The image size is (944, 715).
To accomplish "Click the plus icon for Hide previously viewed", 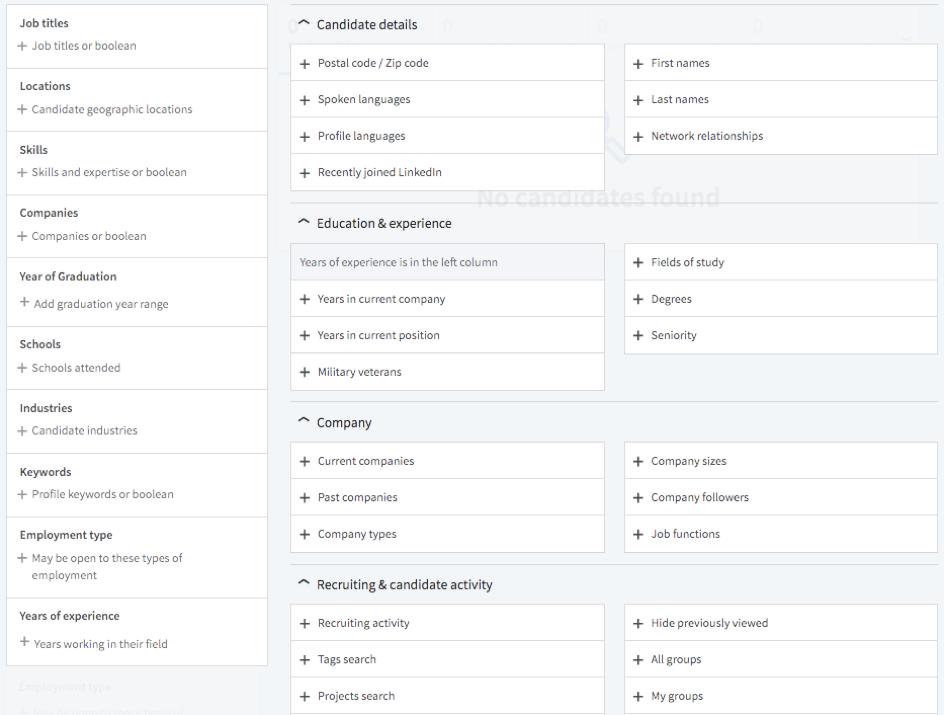I will pos(638,624).
